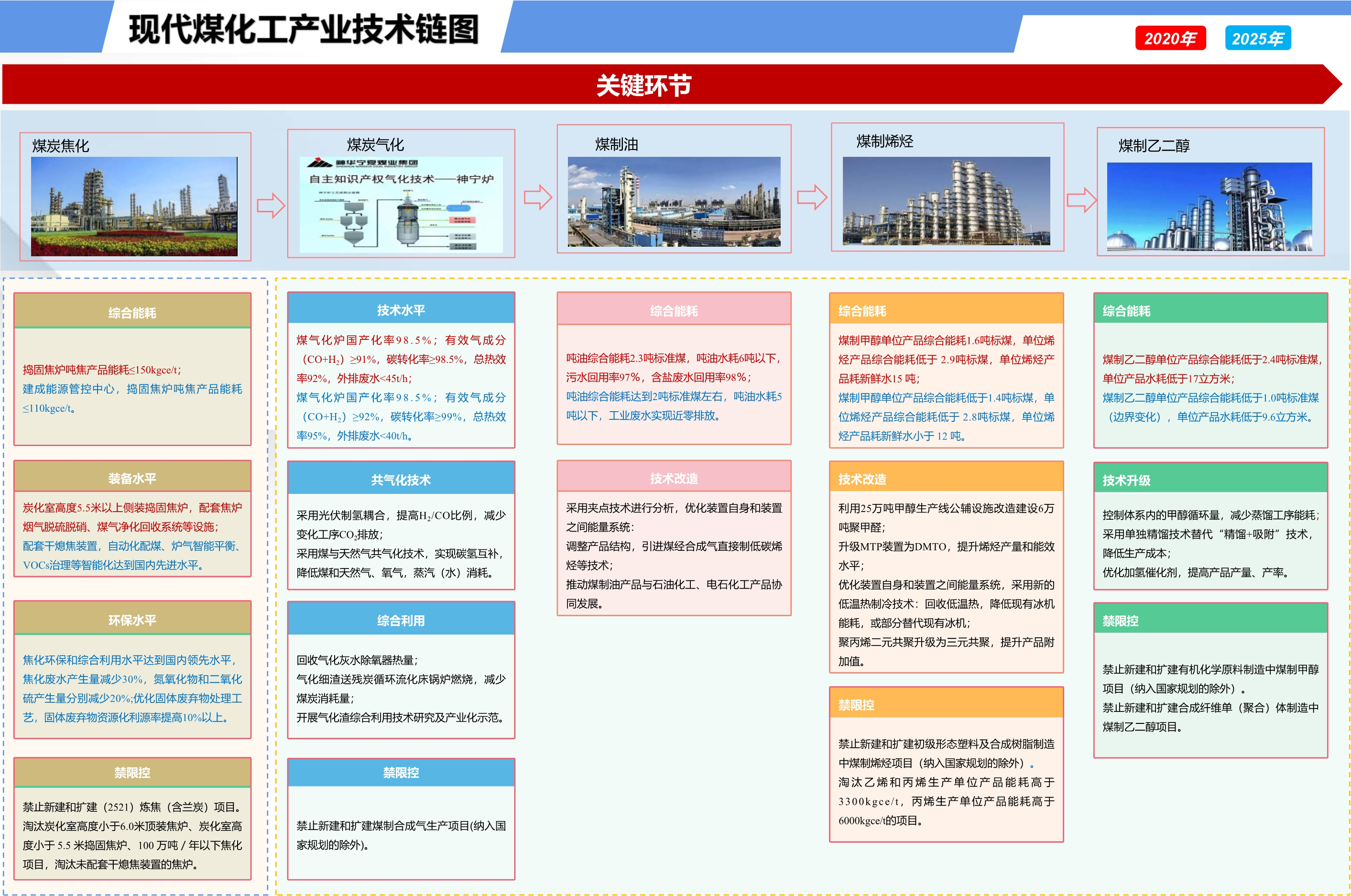
Task: Click red text 煤制甲醇单位产品综合能耗1.6吨标煤
Action: (925, 340)
